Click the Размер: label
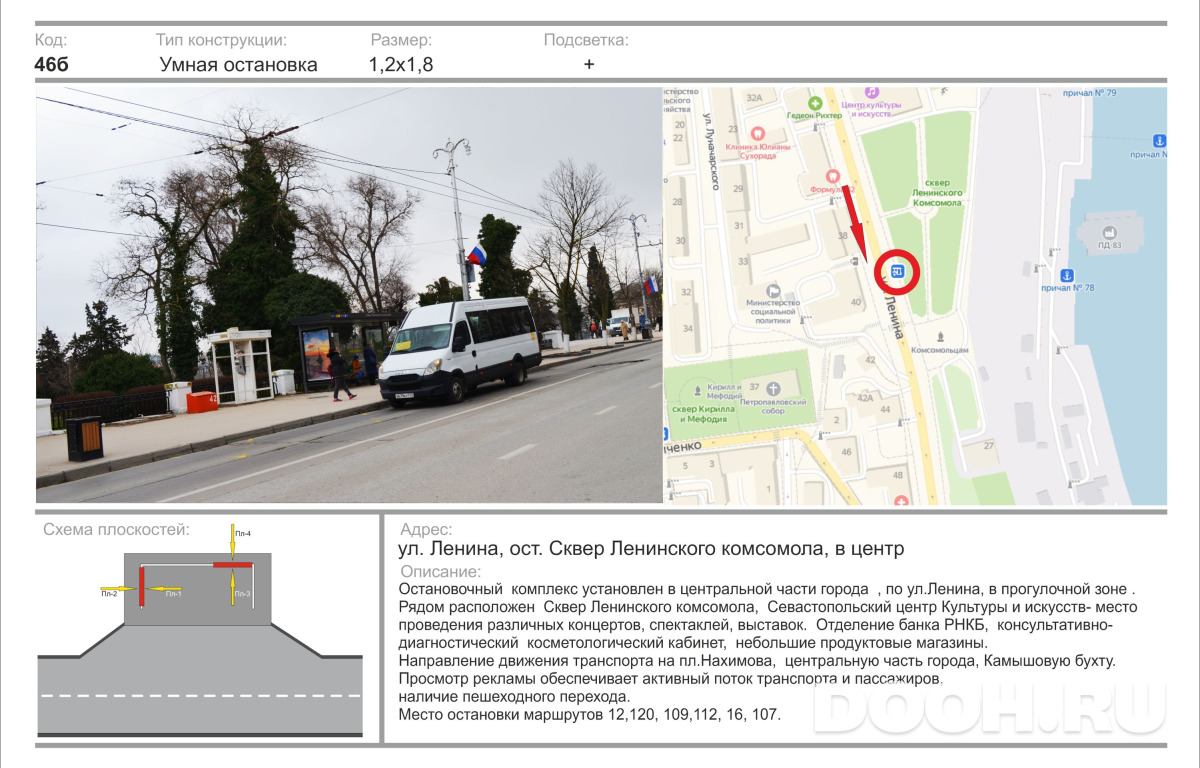 (x=401, y=41)
